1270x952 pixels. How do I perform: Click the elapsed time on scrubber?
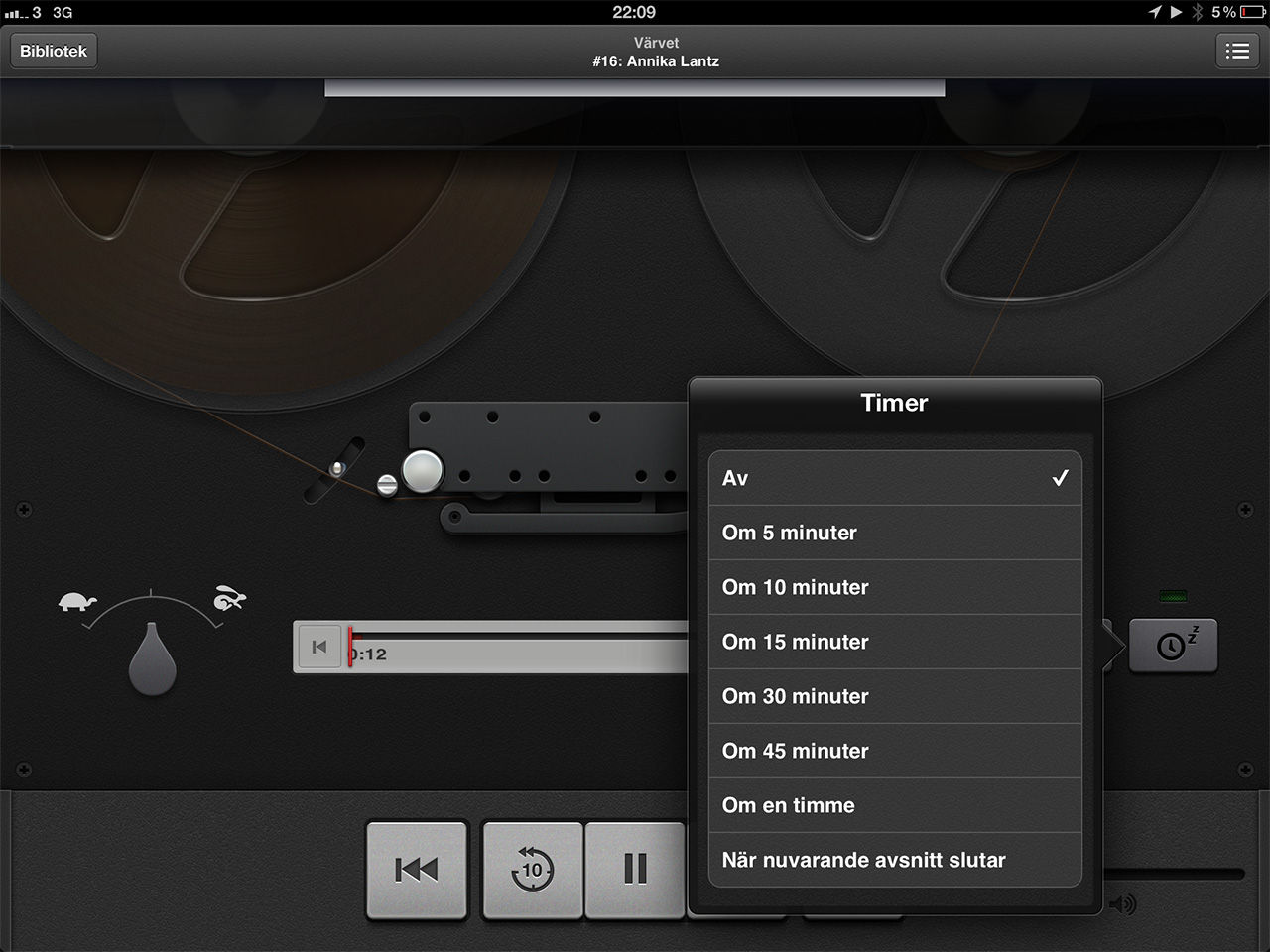(x=369, y=654)
